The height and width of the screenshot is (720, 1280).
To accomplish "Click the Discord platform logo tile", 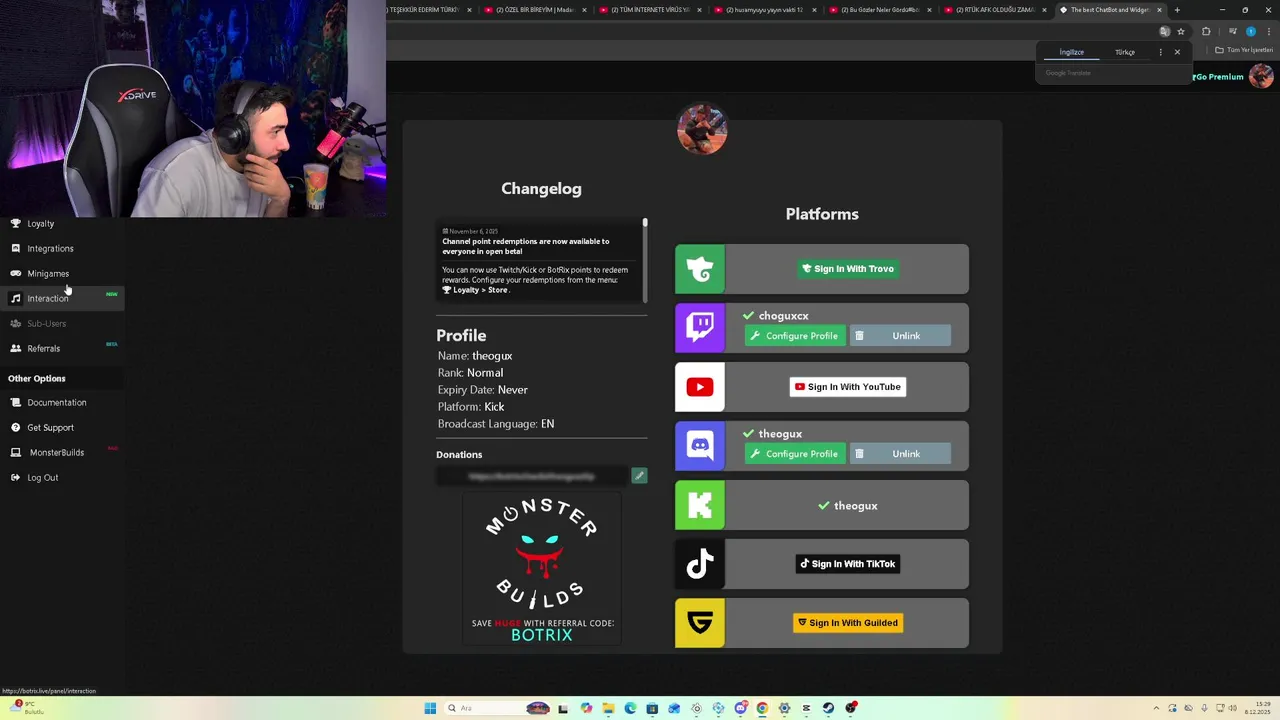I will click(700, 446).
